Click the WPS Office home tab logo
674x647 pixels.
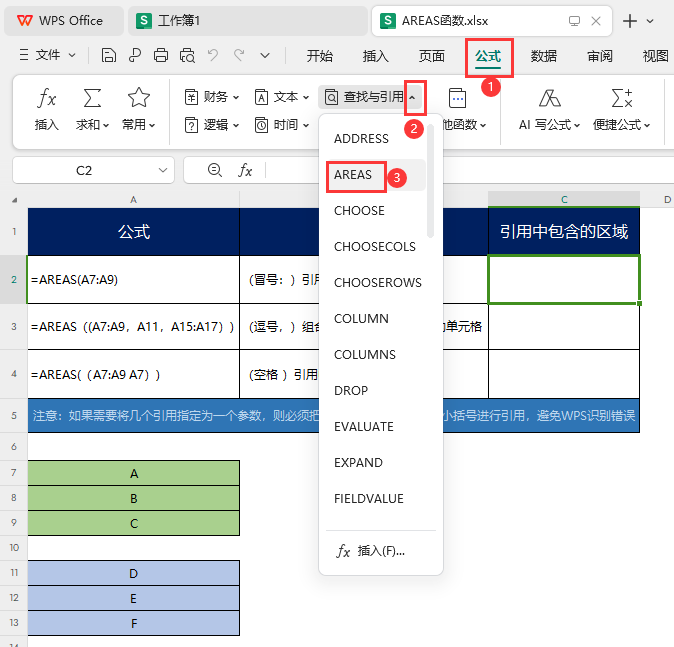[x=25, y=21]
